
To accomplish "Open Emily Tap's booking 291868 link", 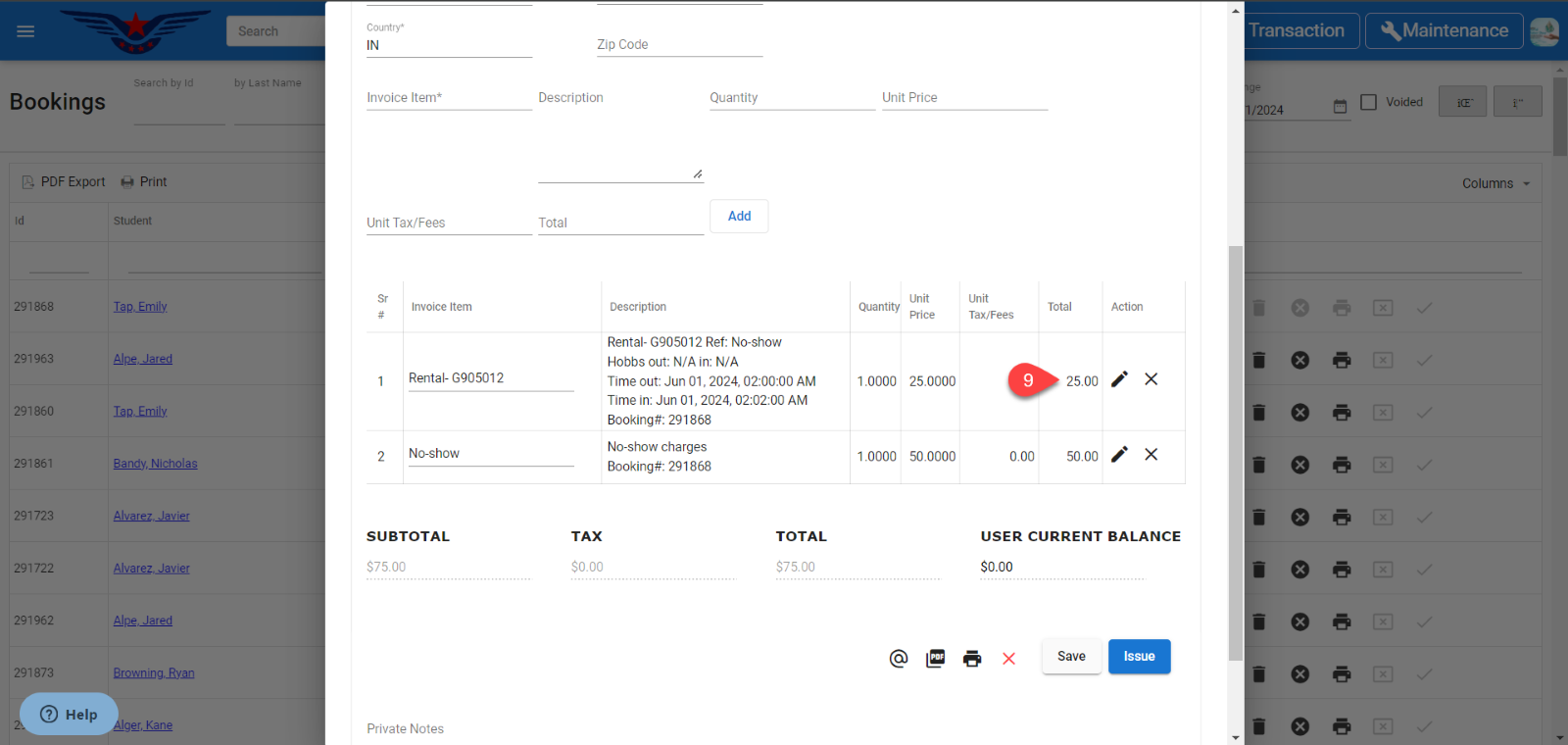I will pos(140,307).
